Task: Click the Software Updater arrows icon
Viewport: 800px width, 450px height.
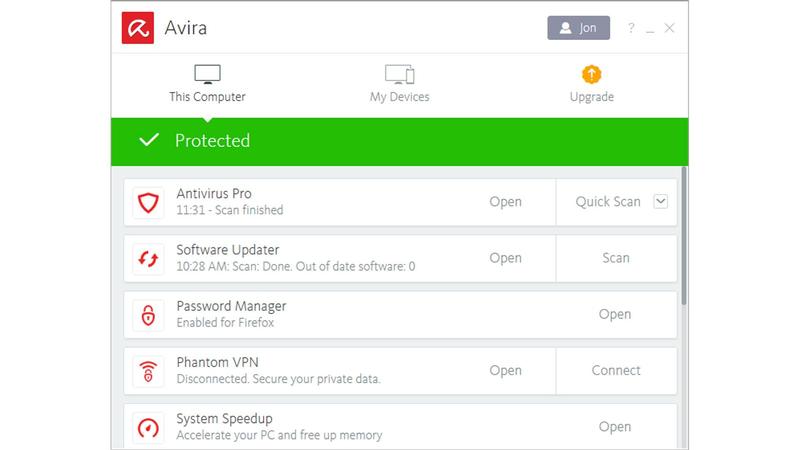Action: coord(148,259)
